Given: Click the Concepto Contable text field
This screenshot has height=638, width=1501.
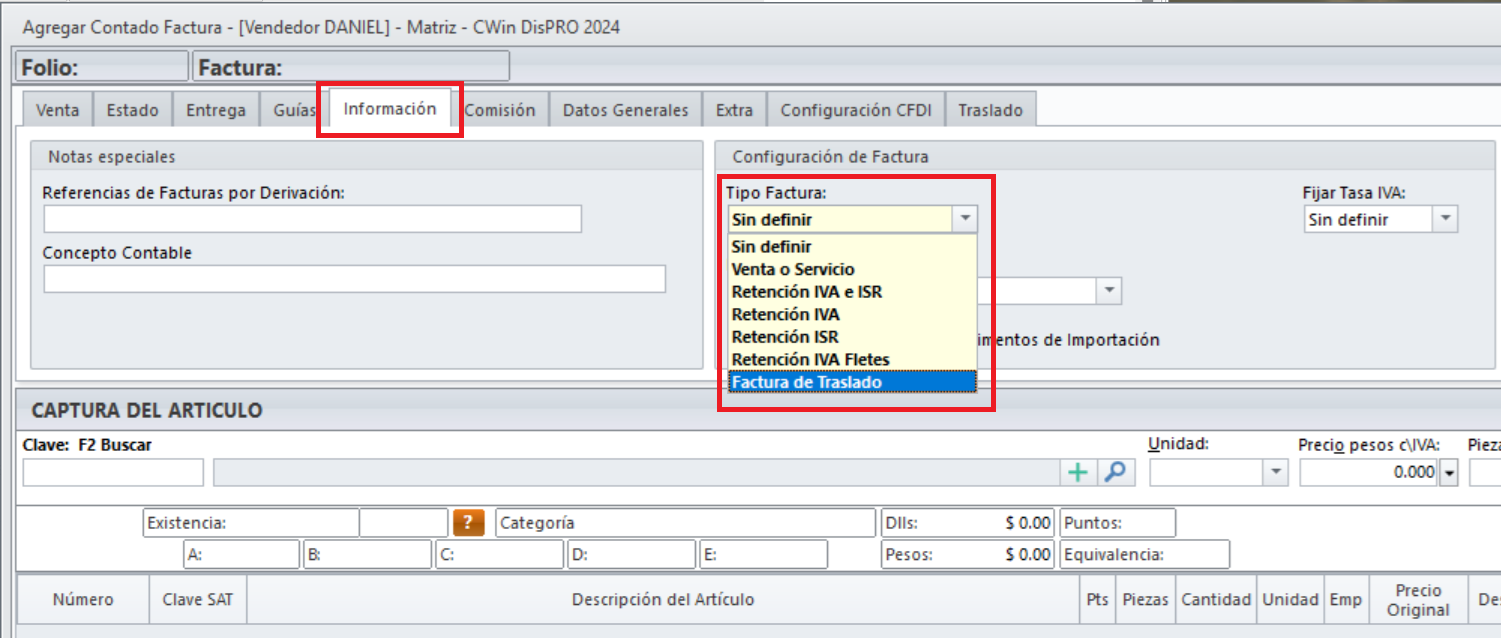Looking at the screenshot, I should click(354, 279).
